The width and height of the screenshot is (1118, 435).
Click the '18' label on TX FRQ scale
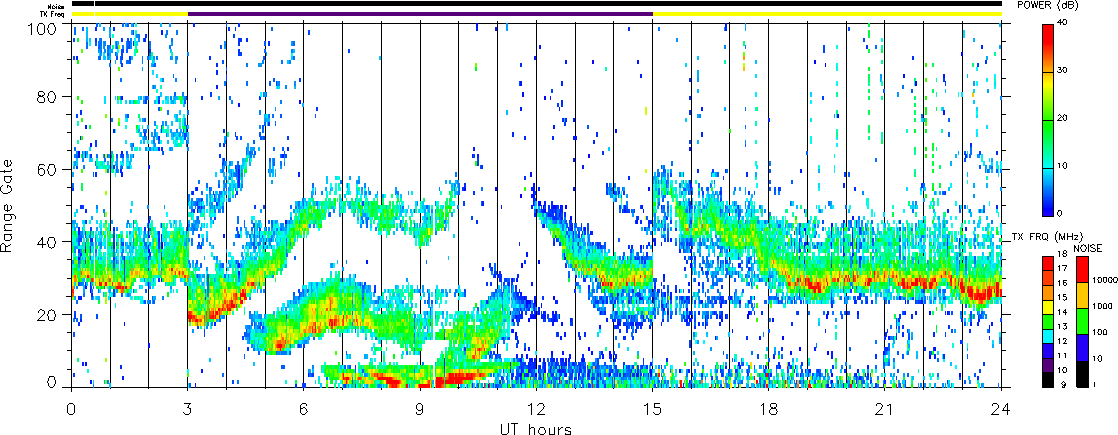pos(1062,254)
